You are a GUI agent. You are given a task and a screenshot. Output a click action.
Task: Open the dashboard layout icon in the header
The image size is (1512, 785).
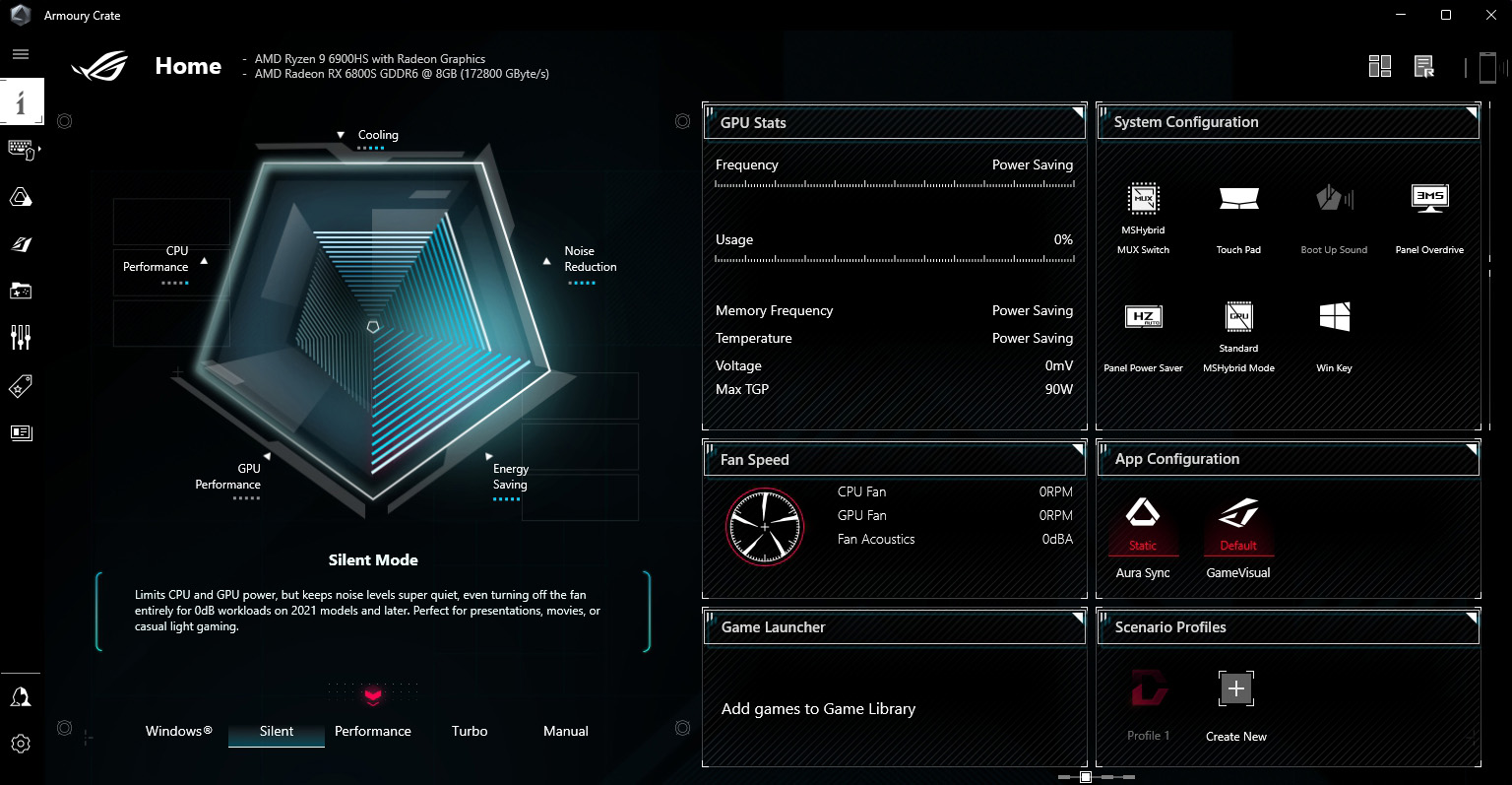(x=1380, y=66)
